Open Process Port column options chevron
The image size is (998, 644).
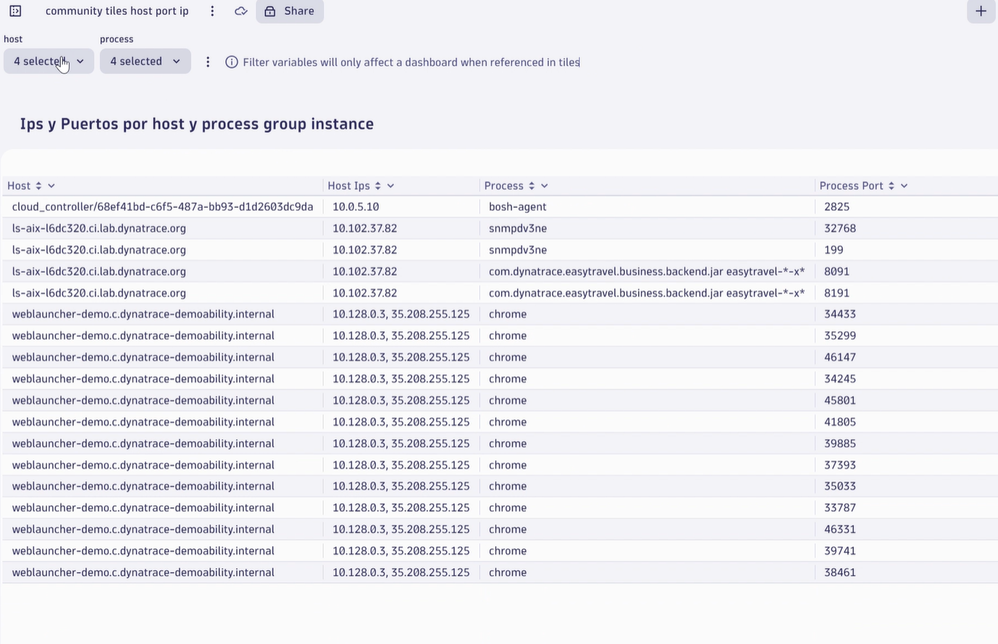pyautogui.click(x=905, y=186)
